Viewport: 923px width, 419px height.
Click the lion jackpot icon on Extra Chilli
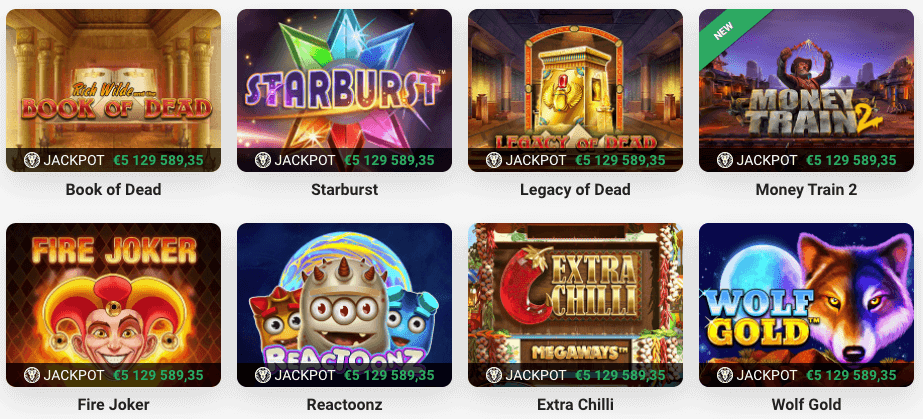coord(493,375)
